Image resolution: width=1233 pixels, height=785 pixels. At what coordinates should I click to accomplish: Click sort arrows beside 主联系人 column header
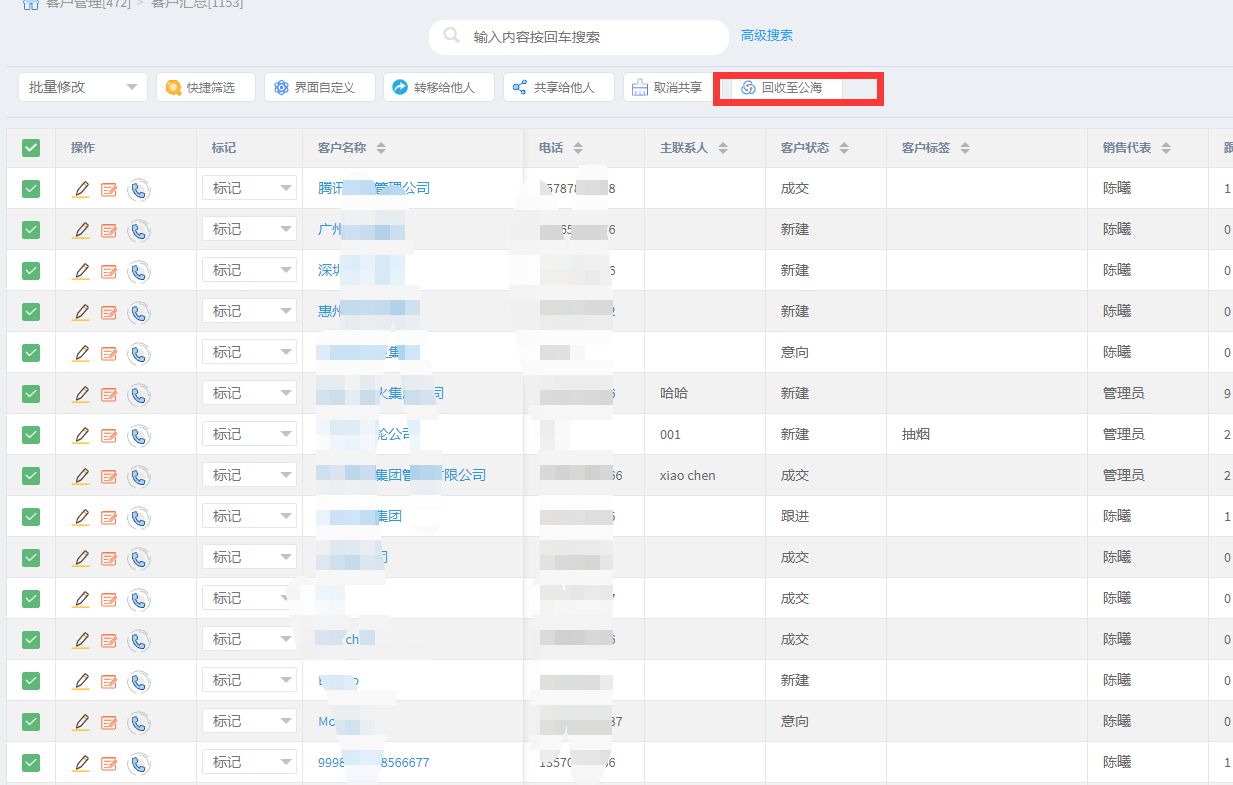[723, 148]
